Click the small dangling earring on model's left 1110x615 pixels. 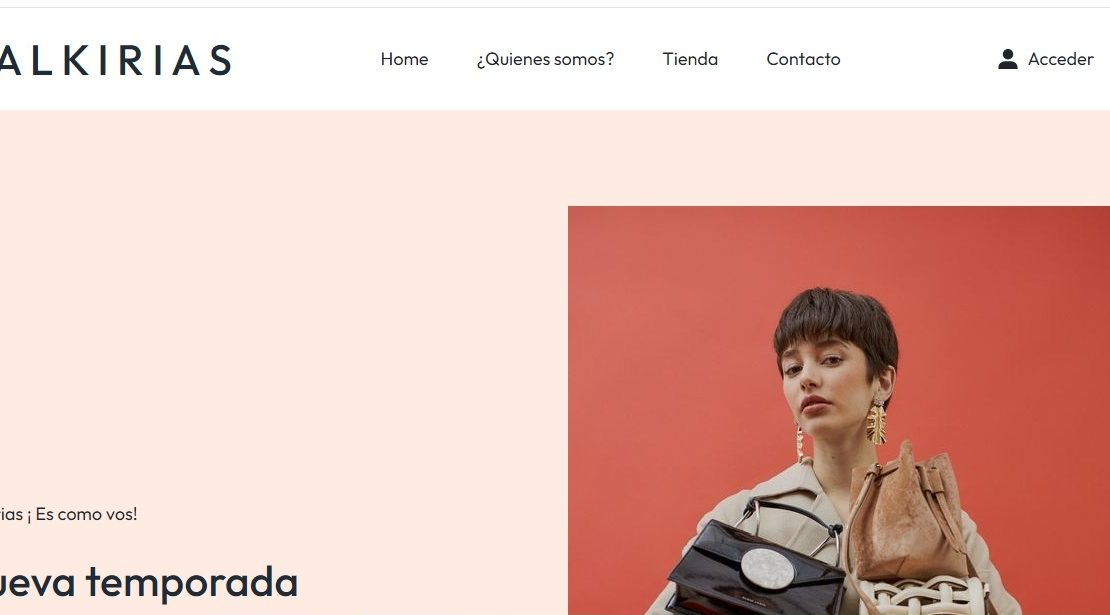[800, 443]
